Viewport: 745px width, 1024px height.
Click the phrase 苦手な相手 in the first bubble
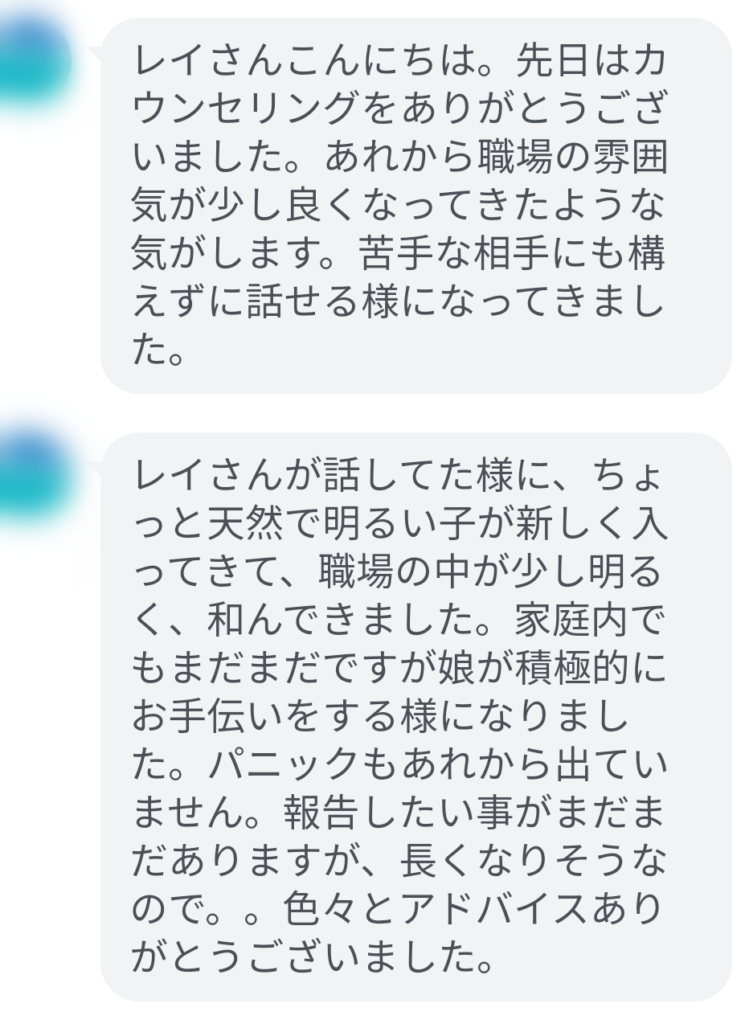[455, 254]
